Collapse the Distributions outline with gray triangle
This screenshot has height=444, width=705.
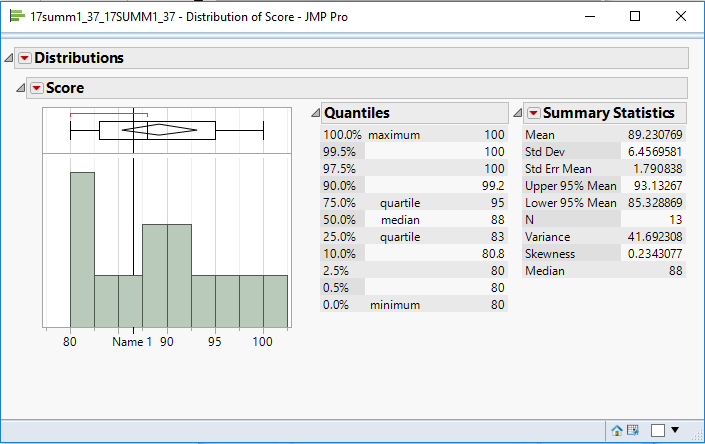(x=10, y=58)
